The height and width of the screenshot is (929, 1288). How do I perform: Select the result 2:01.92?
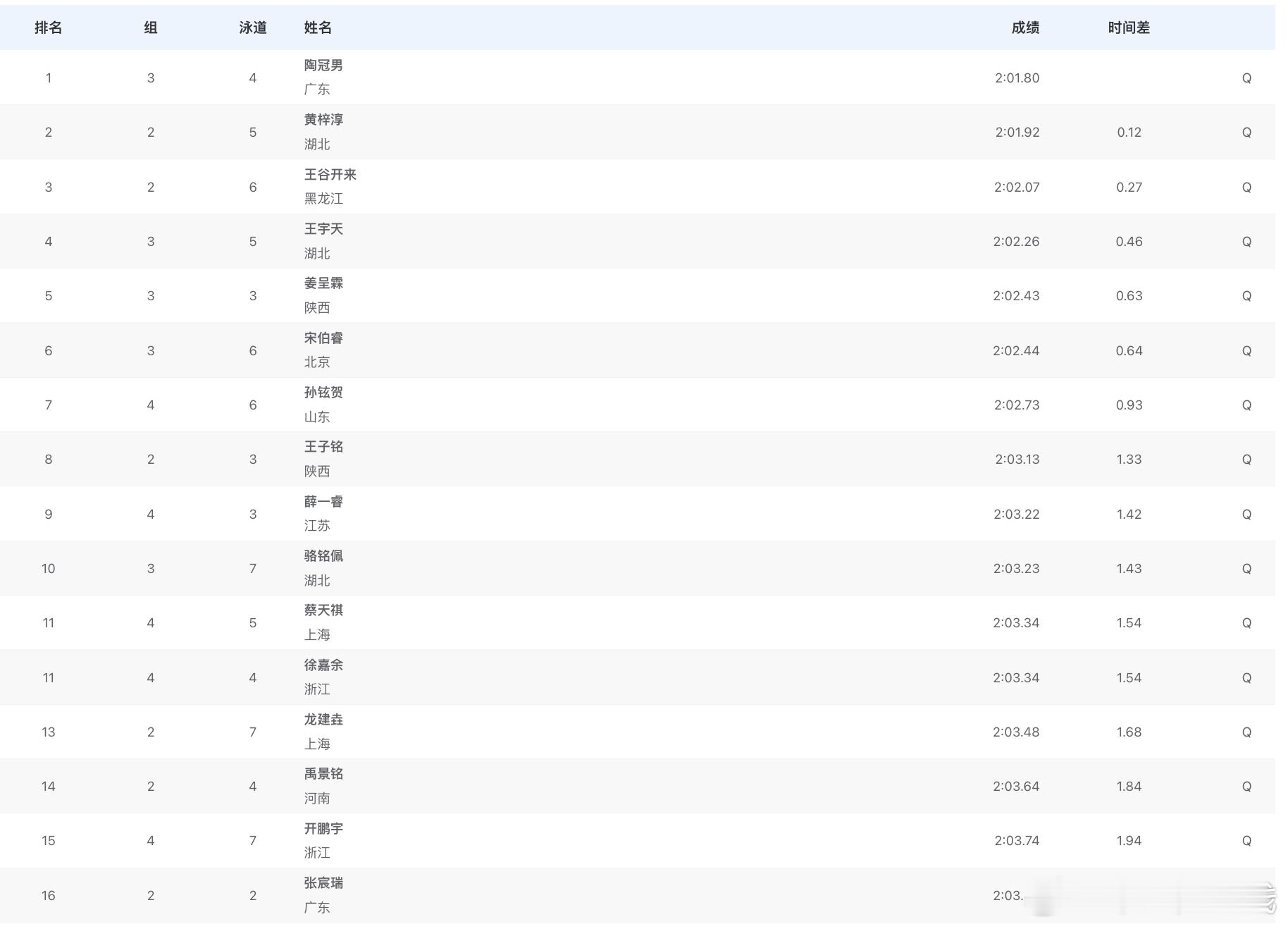pos(1017,133)
